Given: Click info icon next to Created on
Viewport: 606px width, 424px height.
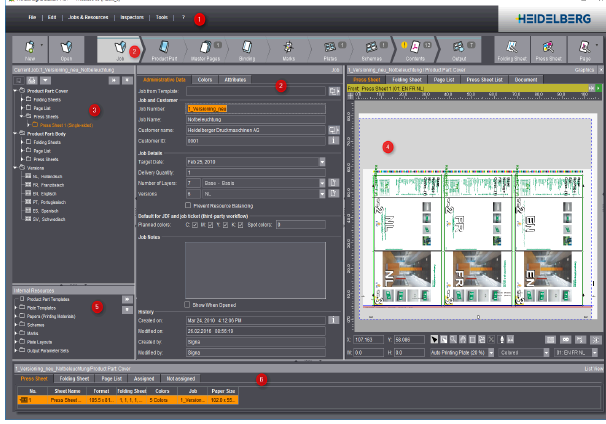Looking at the screenshot, I should pyautogui.click(x=334, y=320).
